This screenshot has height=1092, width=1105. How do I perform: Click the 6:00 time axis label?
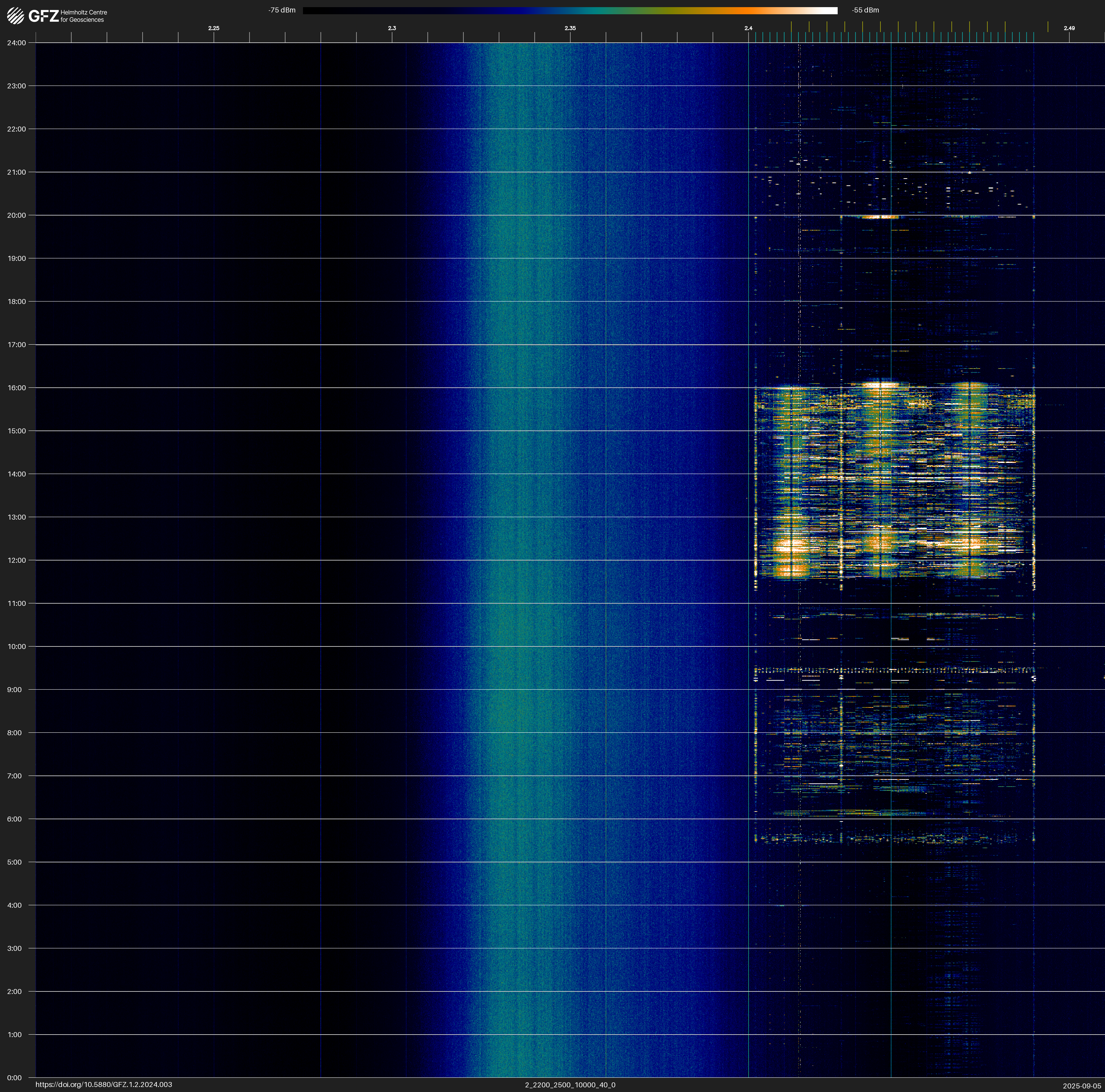(14, 819)
